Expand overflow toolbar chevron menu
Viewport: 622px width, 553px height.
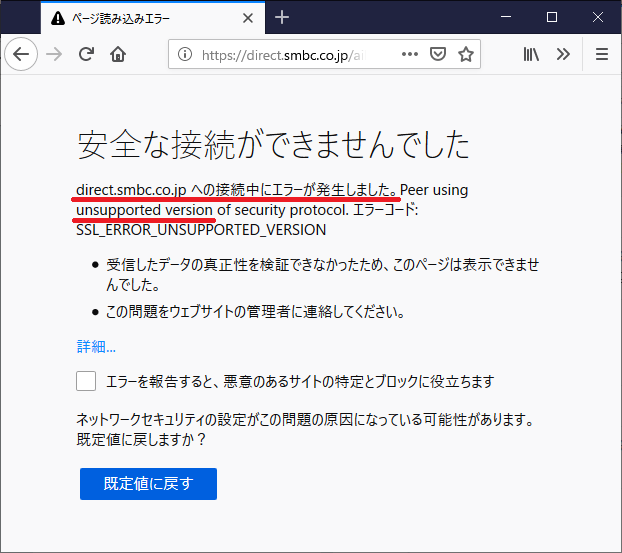click(x=563, y=54)
